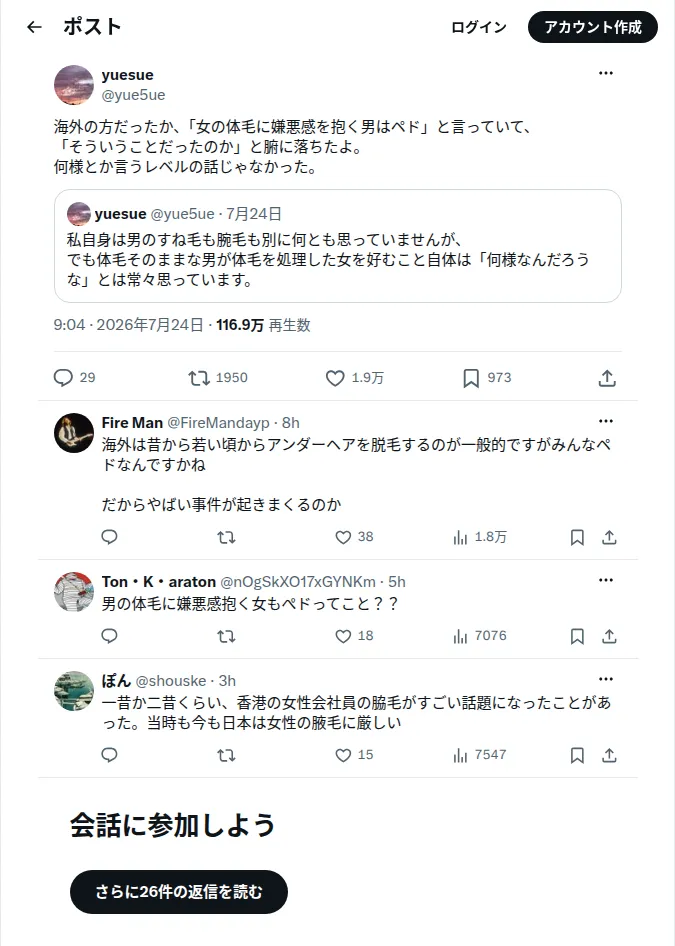This screenshot has height=946, width=675.
Task: Repost the main post with 1950 reposts
Action: 217,378
